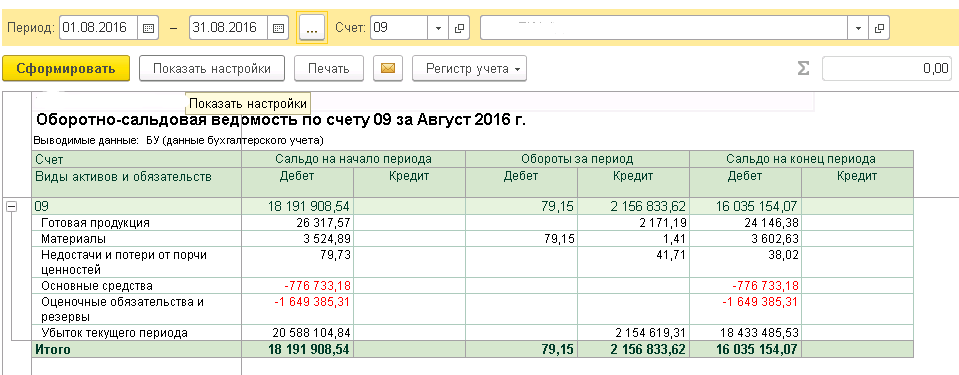Click the account field containing 09

pyautogui.click(x=399, y=28)
